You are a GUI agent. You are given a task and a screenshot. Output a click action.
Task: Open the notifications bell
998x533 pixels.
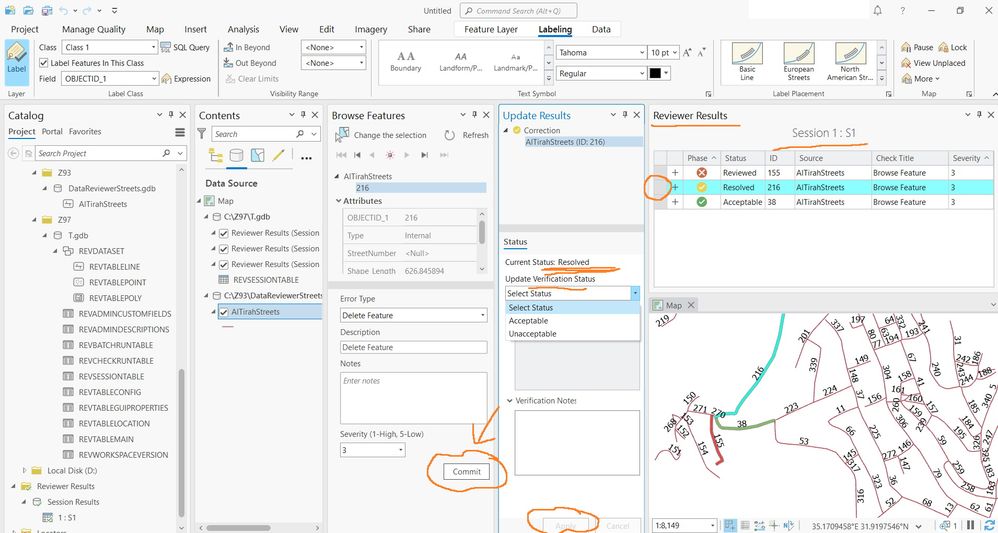pyautogui.click(x=878, y=11)
